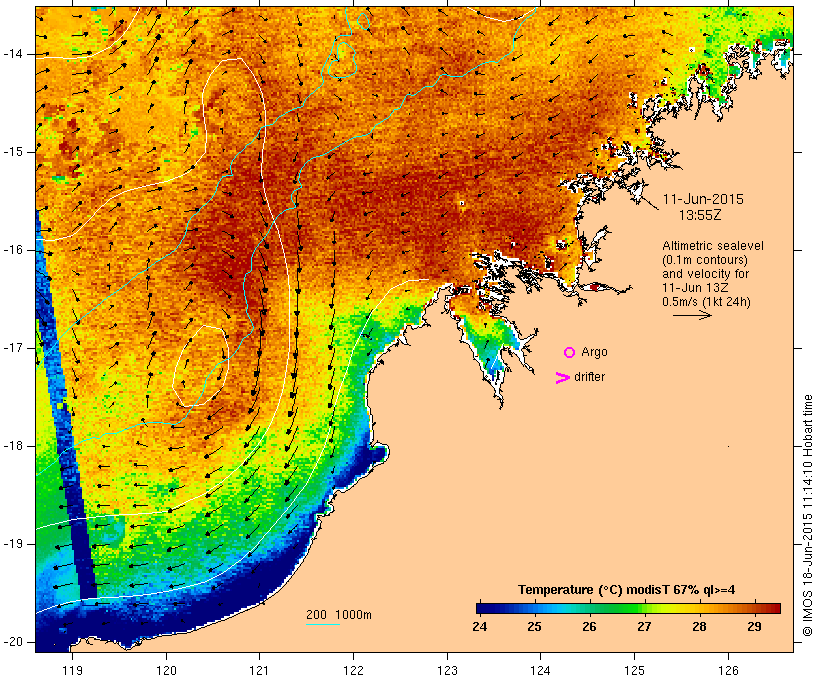The height and width of the screenshot is (680, 820).
Task: Click colorbar tick label 24
Action: click(480, 627)
